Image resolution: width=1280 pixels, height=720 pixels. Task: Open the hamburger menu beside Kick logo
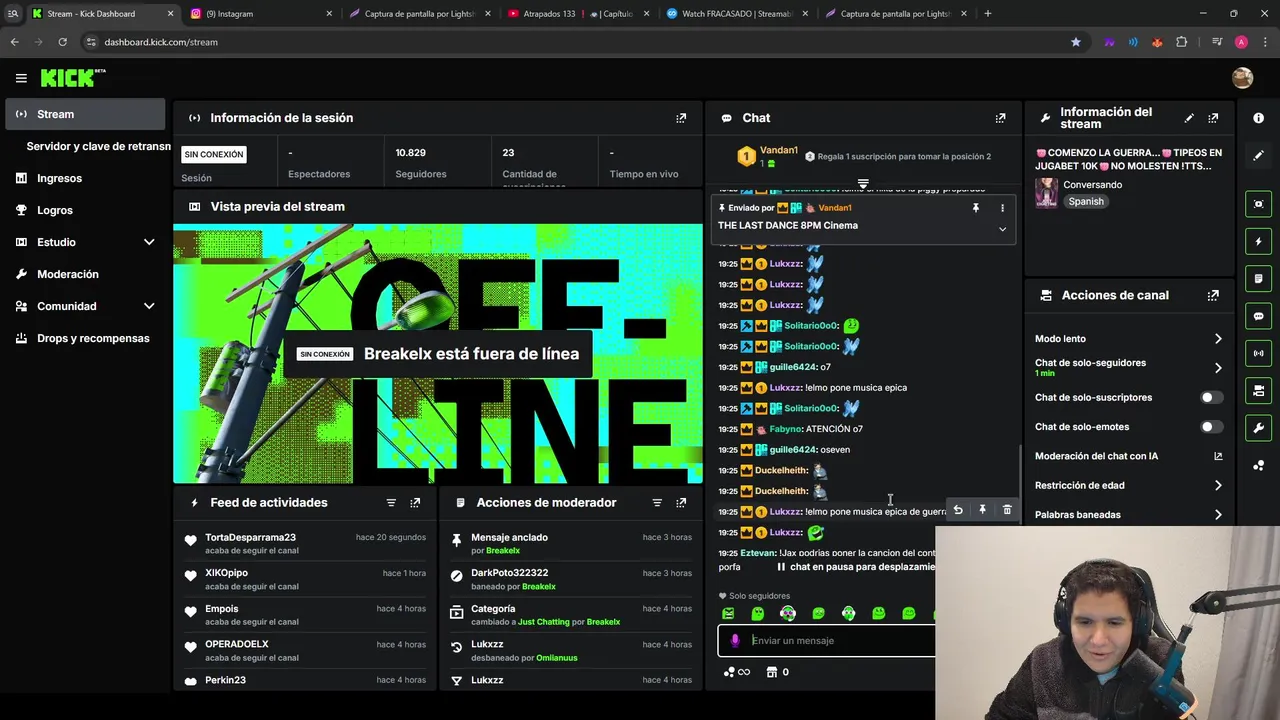(21, 78)
